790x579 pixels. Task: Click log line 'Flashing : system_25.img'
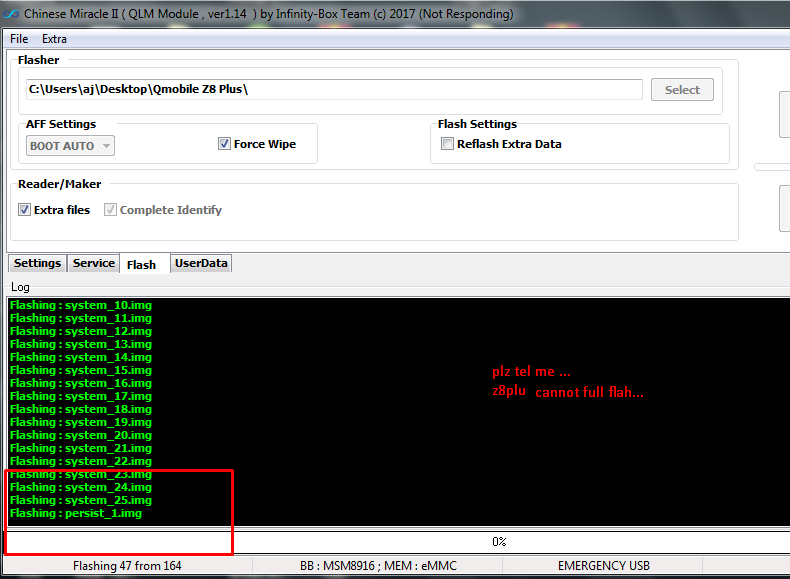(x=81, y=500)
